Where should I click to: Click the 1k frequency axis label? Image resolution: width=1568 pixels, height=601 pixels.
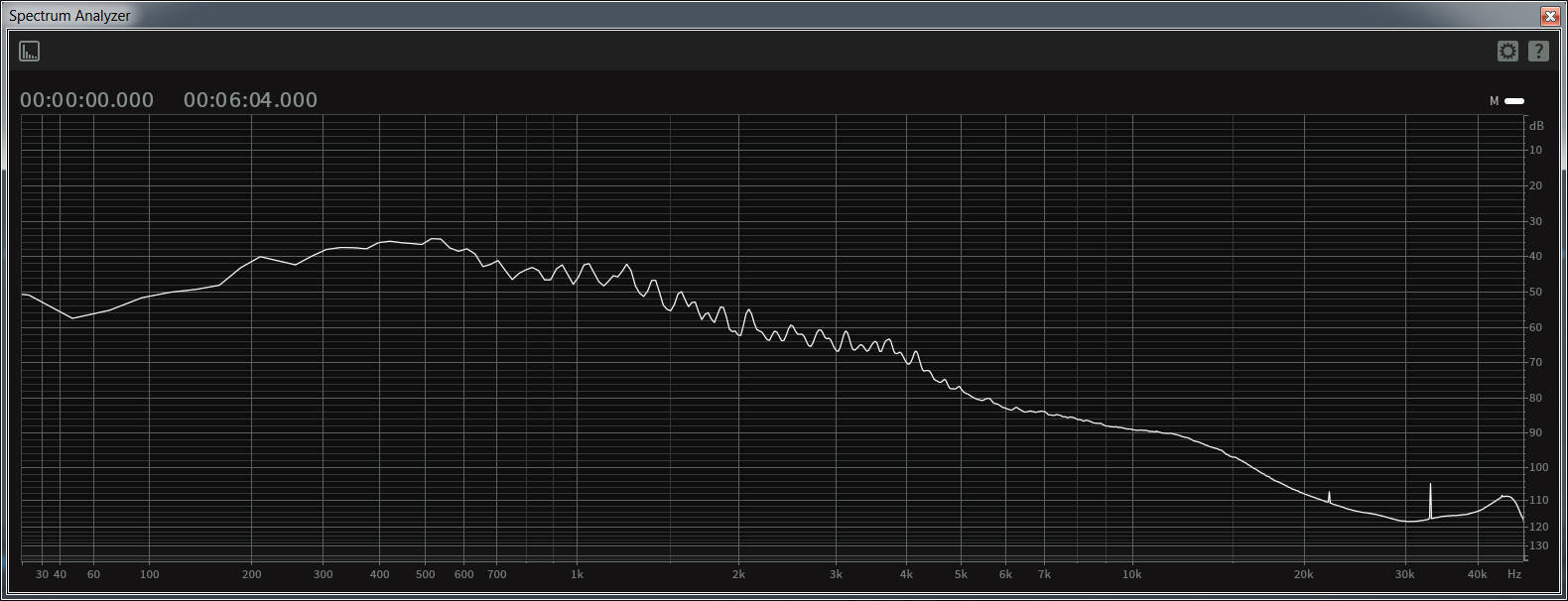[x=577, y=574]
